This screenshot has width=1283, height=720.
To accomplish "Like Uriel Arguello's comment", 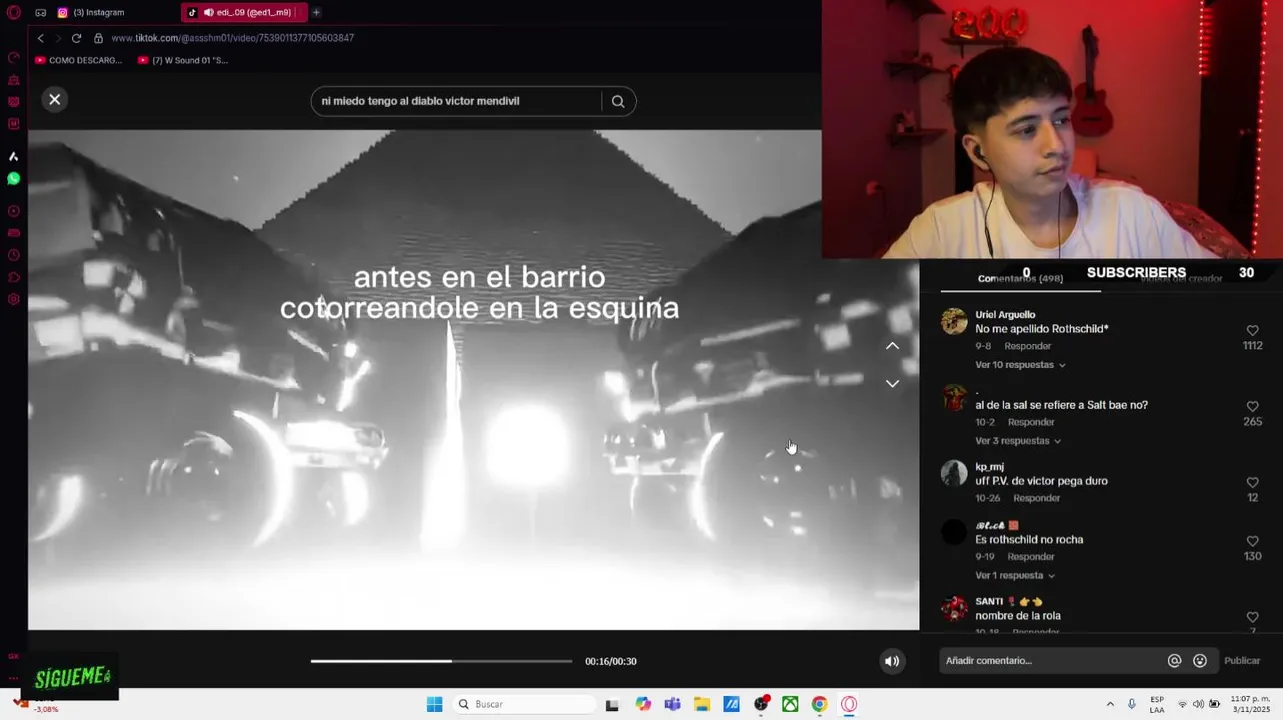I will point(1252,330).
